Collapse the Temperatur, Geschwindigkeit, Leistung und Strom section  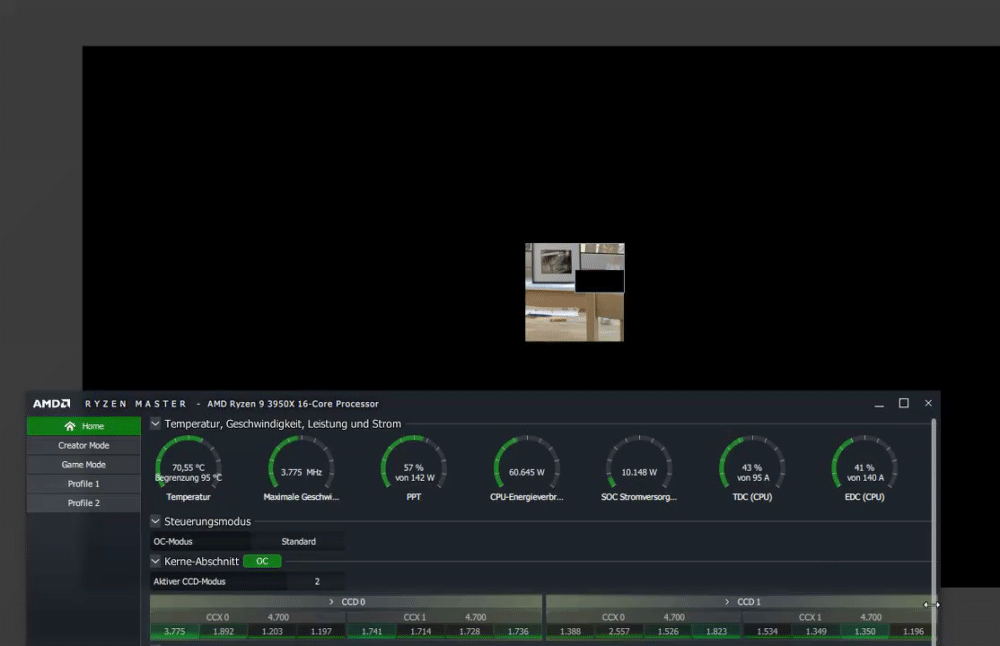(155, 423)
